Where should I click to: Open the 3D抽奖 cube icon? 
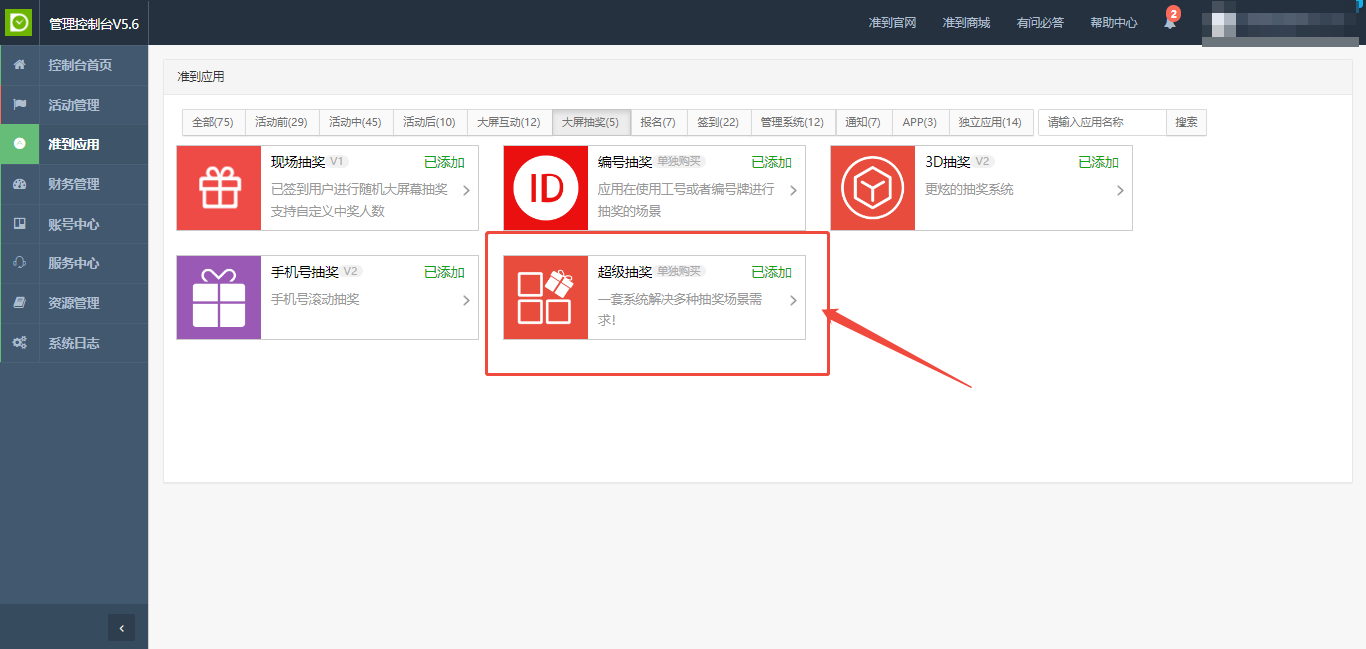pos(872,188)
